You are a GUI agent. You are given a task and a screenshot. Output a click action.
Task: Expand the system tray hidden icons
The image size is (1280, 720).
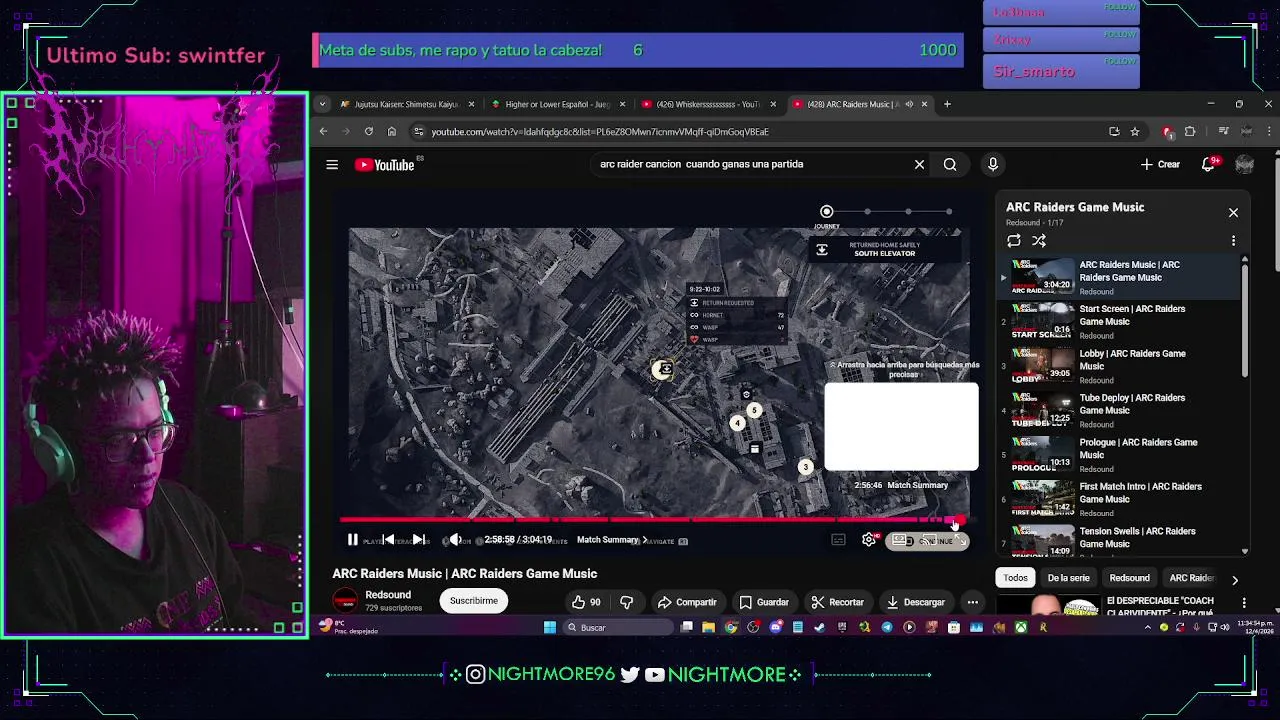click(1148, 627)
